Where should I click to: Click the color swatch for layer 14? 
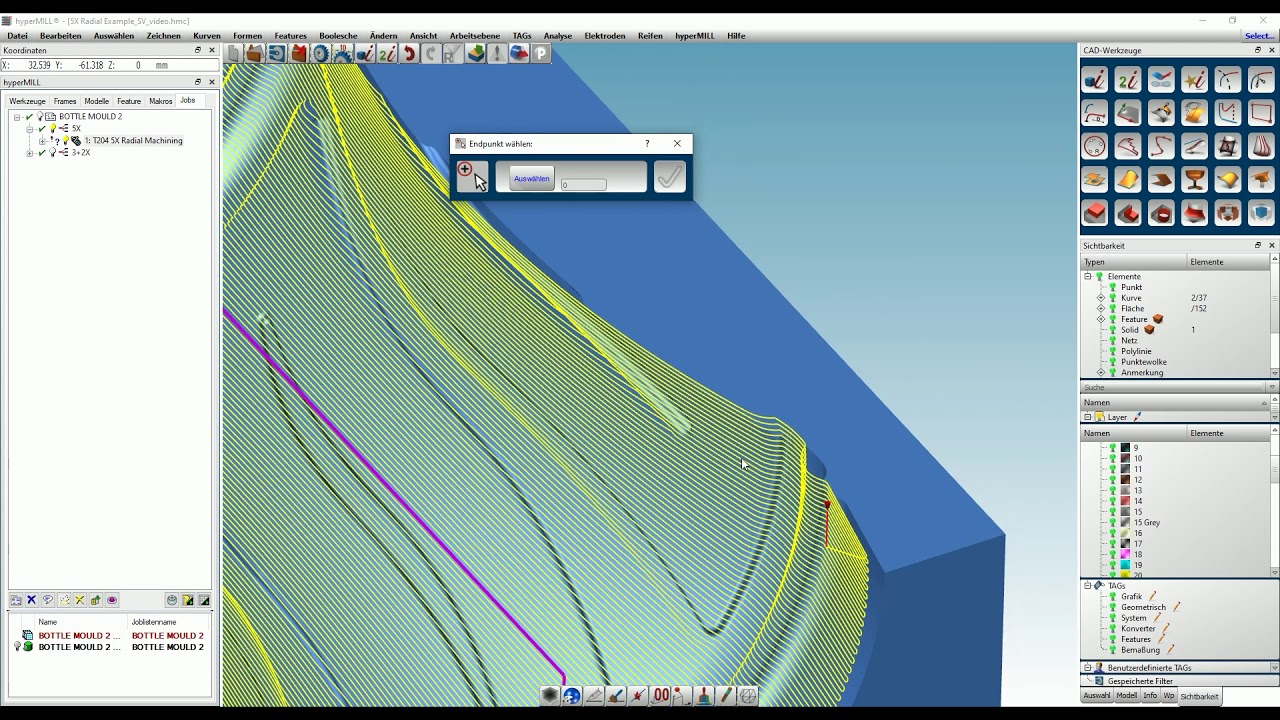click(x=1125, y=501)
